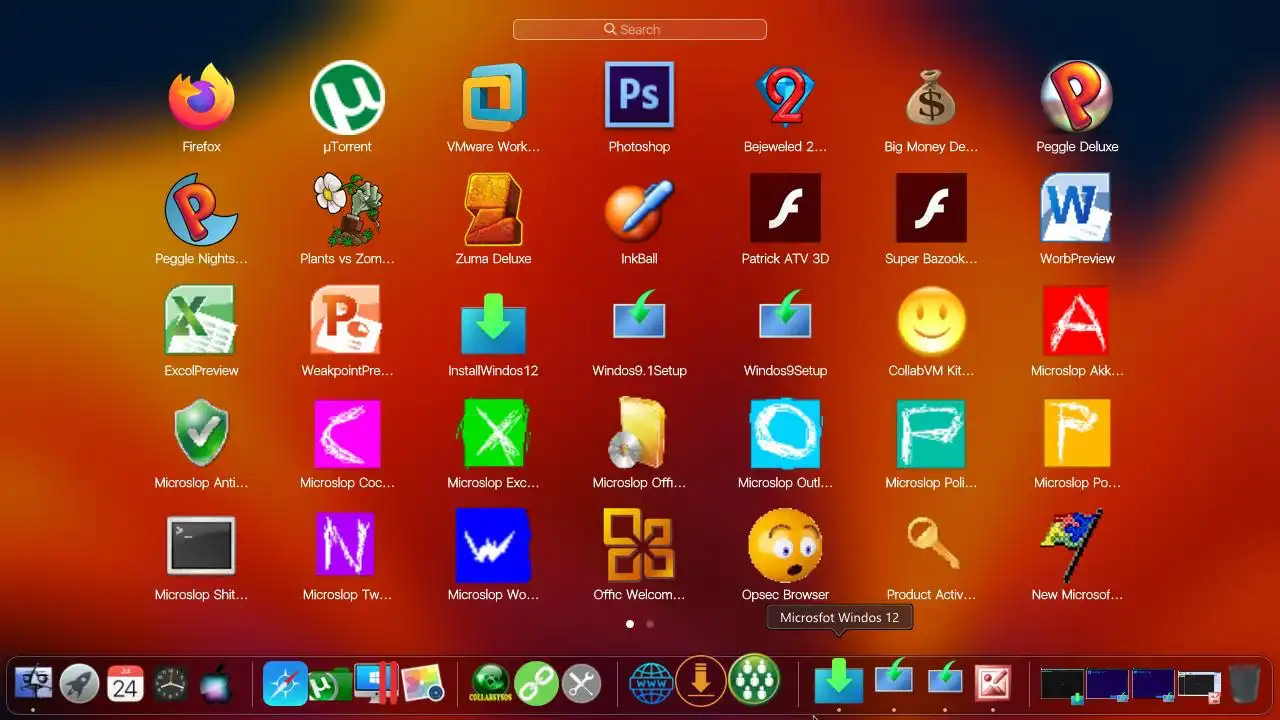Open Microslop Akk red A icon
This screenshot has width=1280, height=720.
pos(1077,321)
